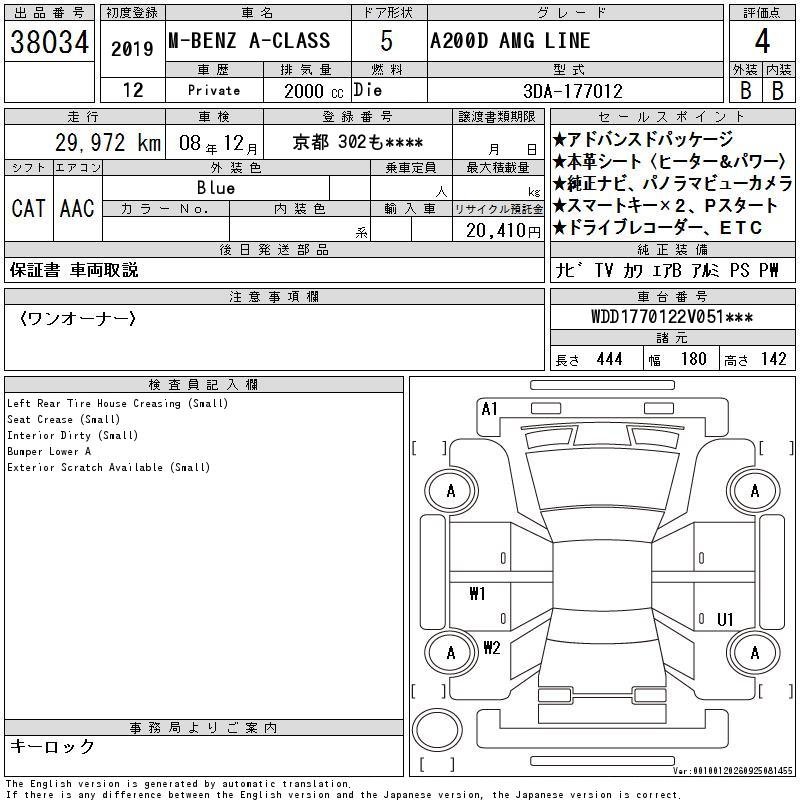Click the inspection date 08年 12月

[218, 143]
